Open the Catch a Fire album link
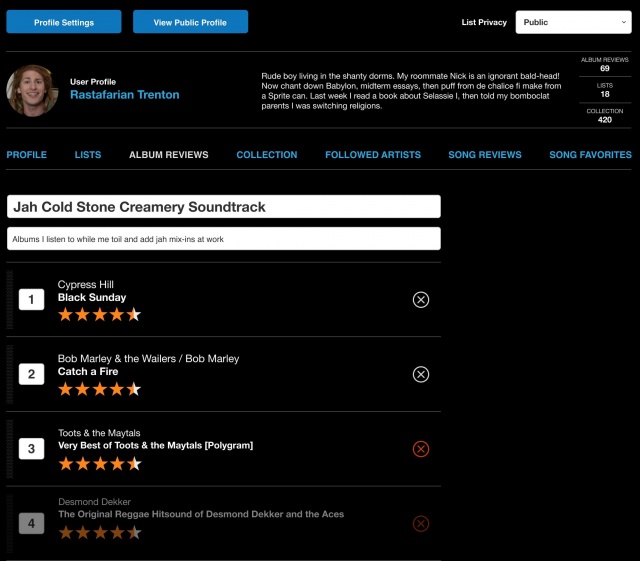The height and width of the screenshot is (561, 640). (88, 372)
